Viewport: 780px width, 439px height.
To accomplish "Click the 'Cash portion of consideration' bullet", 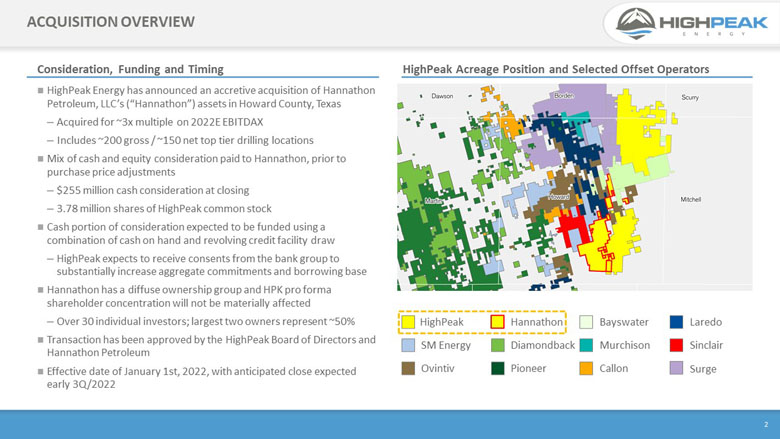I will pos(191,234).
